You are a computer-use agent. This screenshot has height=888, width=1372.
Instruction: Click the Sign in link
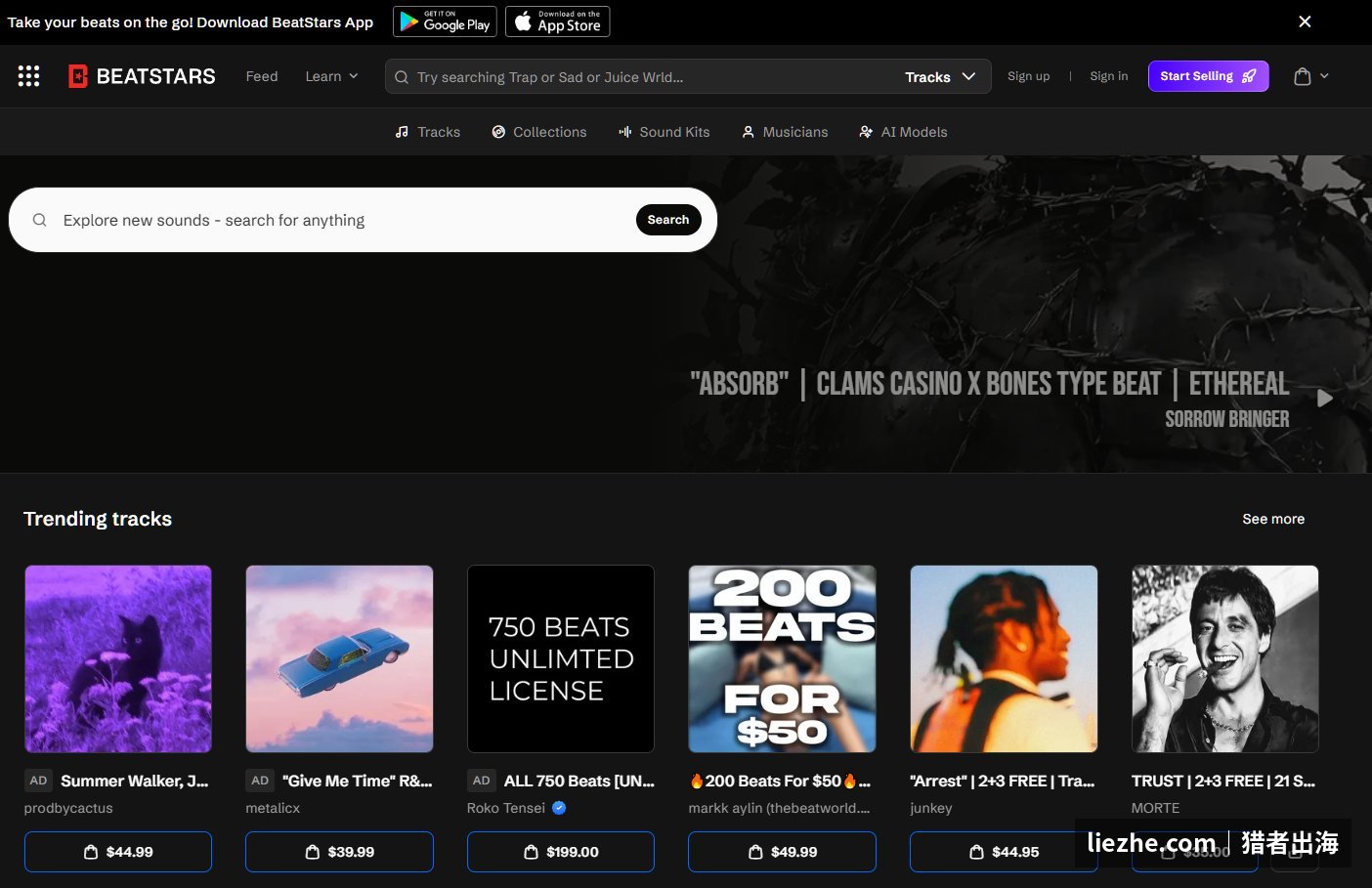(1109, 76)
